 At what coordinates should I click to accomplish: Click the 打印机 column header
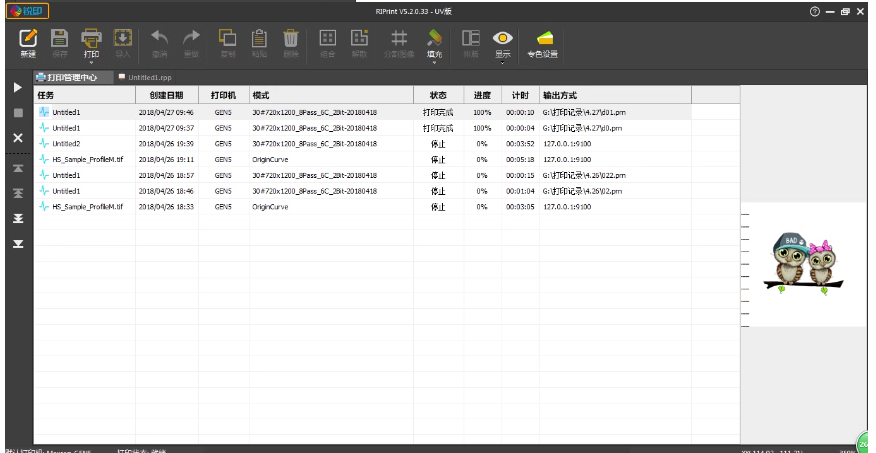[223, 95]
